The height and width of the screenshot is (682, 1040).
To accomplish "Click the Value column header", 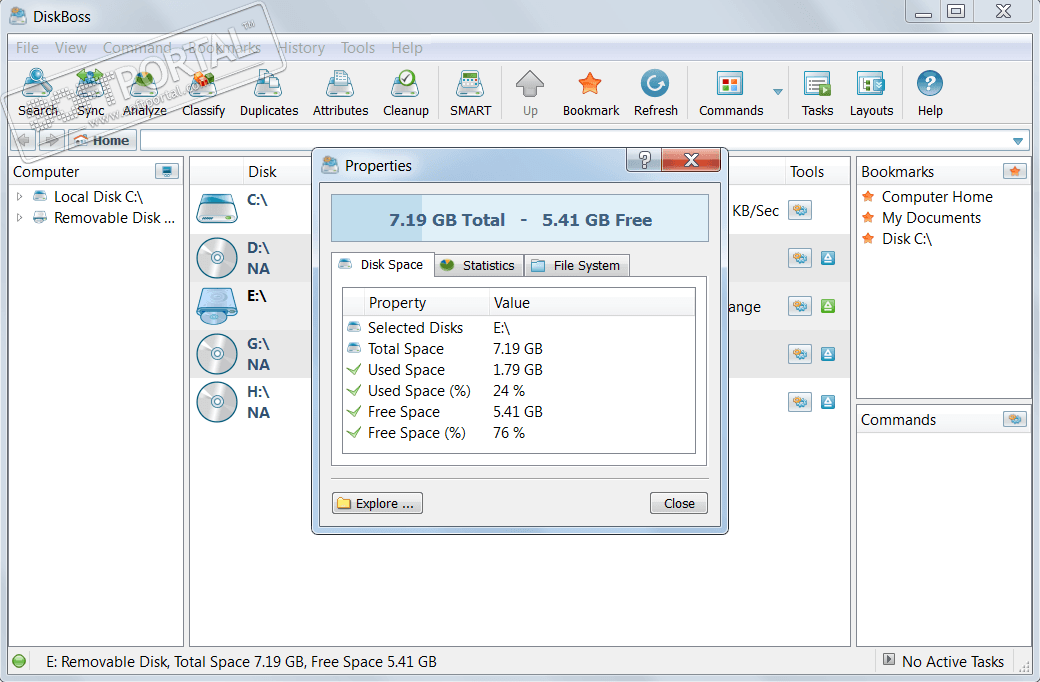I will tap(592, 303).
